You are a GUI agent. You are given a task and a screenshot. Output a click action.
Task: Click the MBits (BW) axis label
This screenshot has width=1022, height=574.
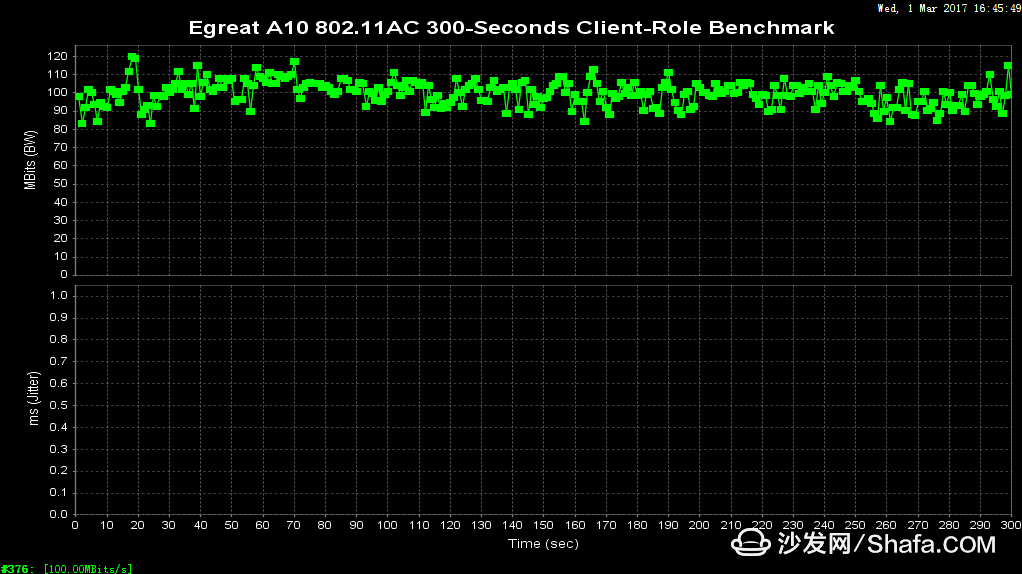point(30,160)
